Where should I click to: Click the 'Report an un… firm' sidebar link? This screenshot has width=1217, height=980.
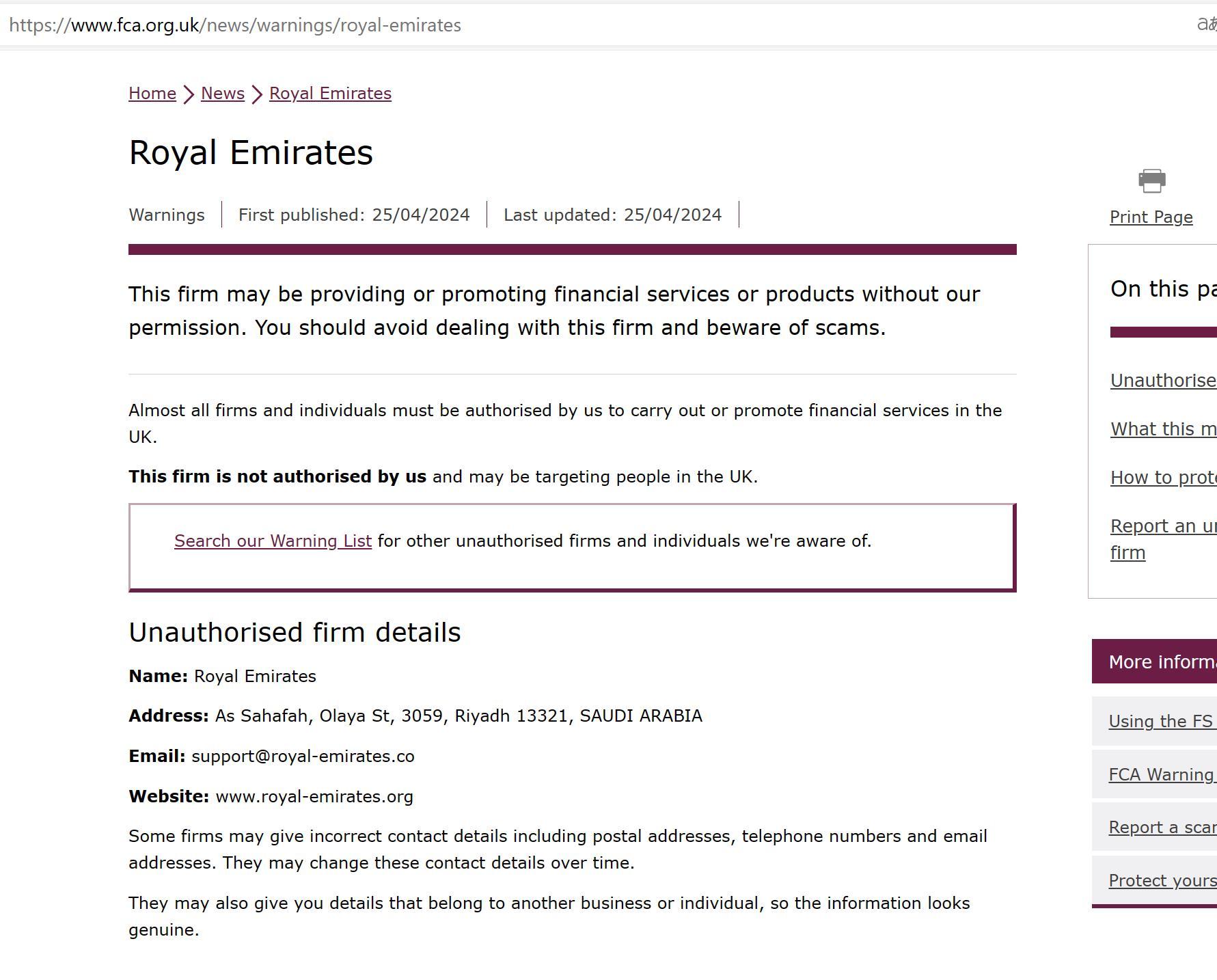point(1163,526)
